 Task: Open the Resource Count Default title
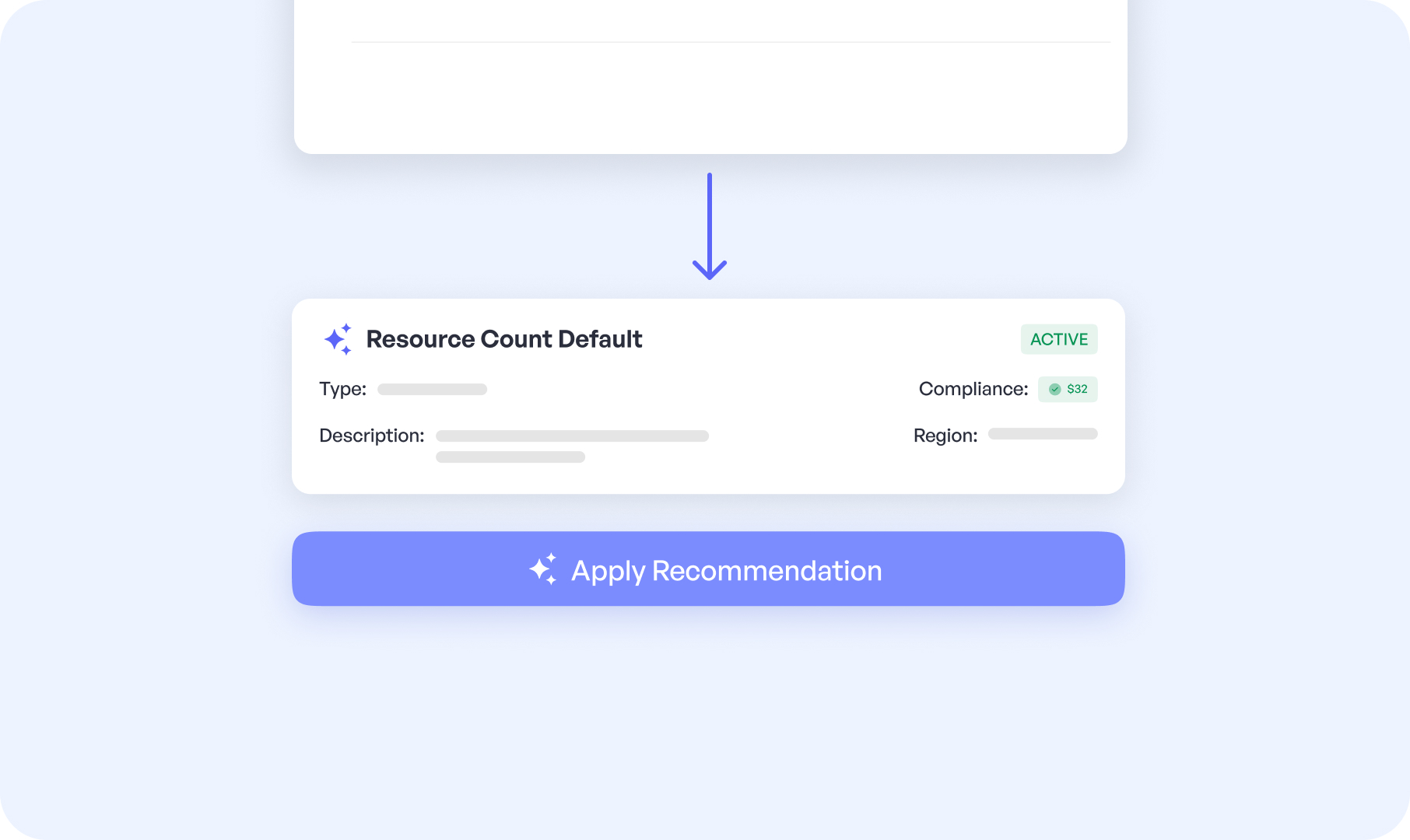pos(503,339)
